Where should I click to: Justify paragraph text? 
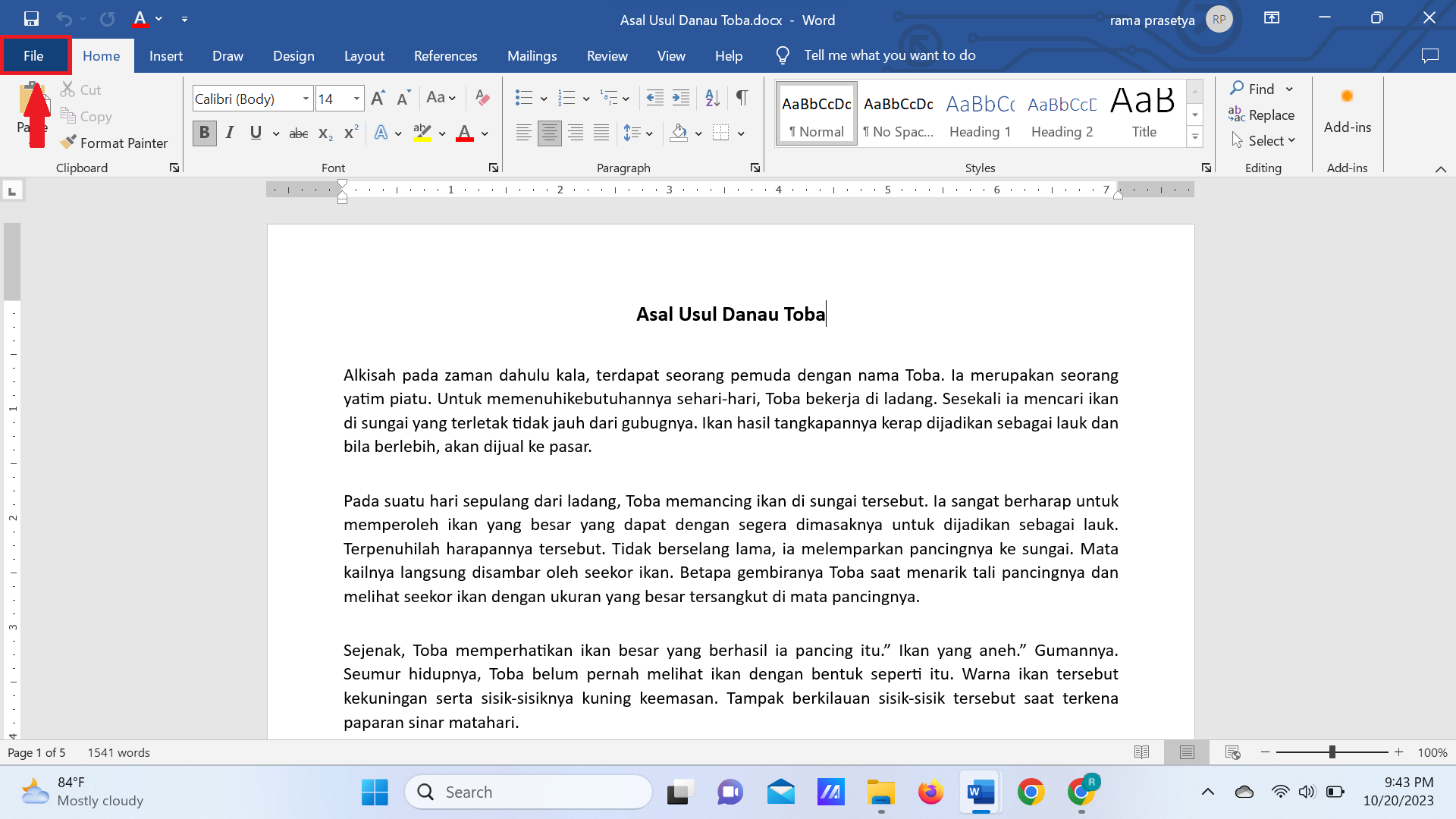(x=601, y=133)
